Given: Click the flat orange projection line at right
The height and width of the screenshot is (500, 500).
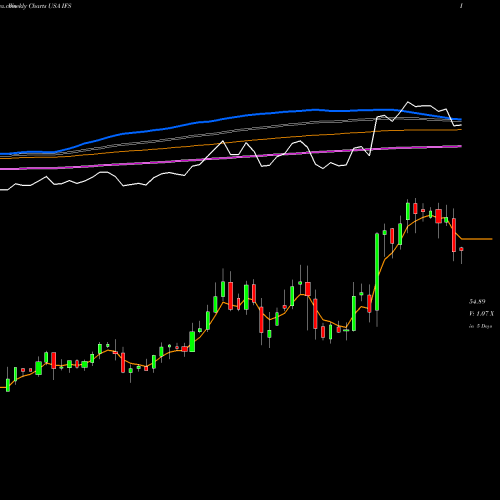Looking at the screenshot, I should click(477, 239).
